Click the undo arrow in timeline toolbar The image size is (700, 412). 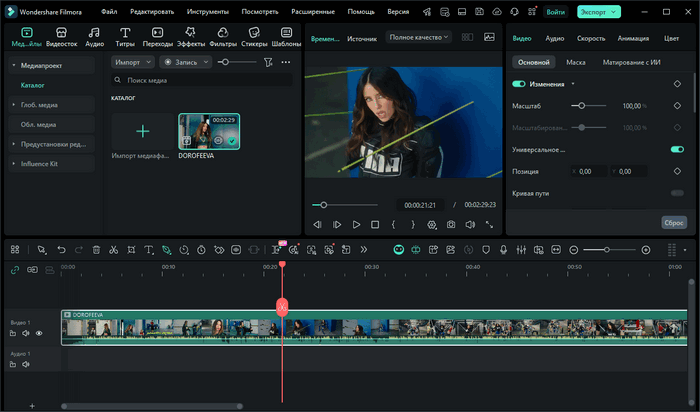click(x=61, y=249)
